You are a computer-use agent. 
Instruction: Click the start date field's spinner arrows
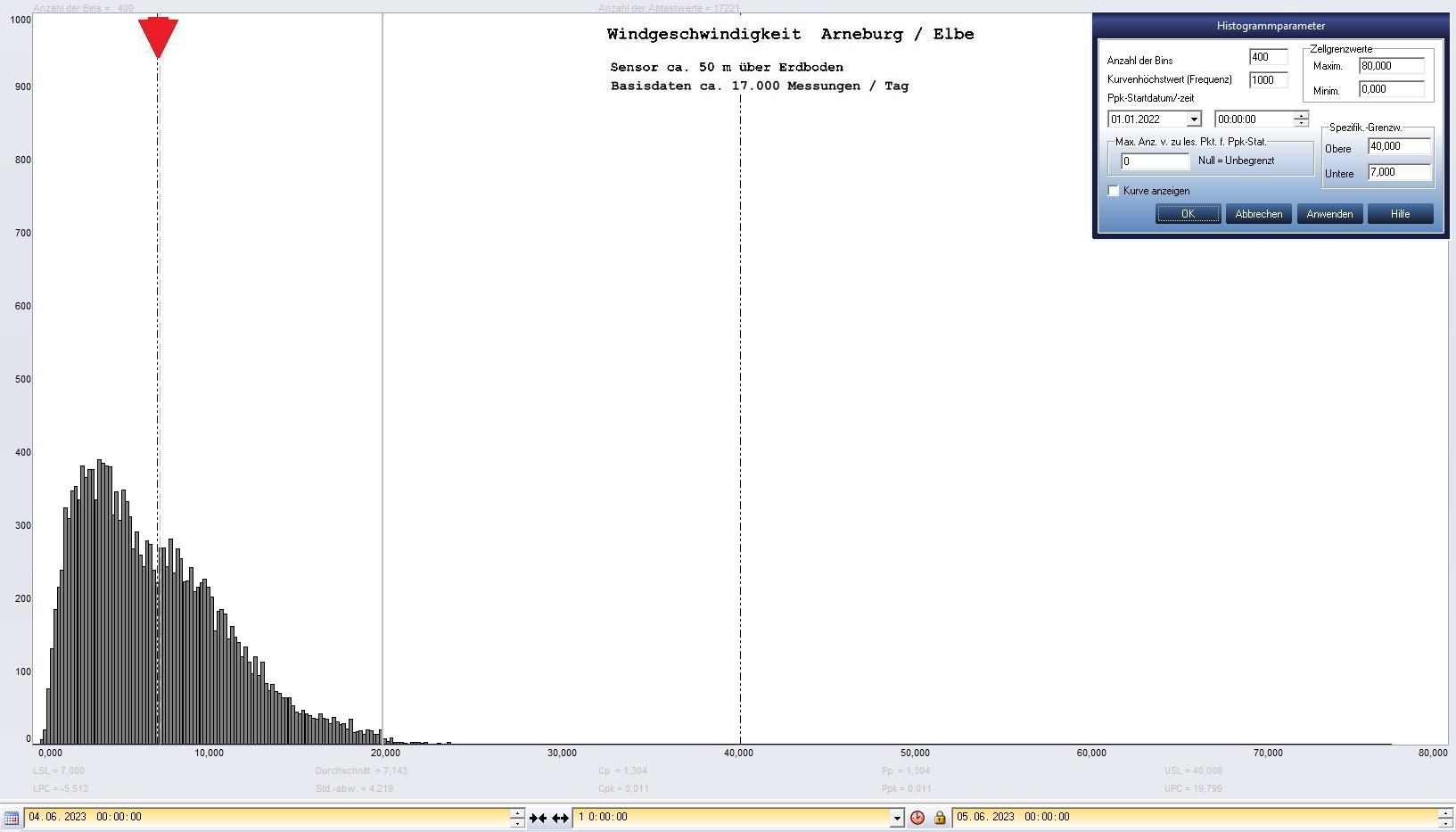[517, 817]
